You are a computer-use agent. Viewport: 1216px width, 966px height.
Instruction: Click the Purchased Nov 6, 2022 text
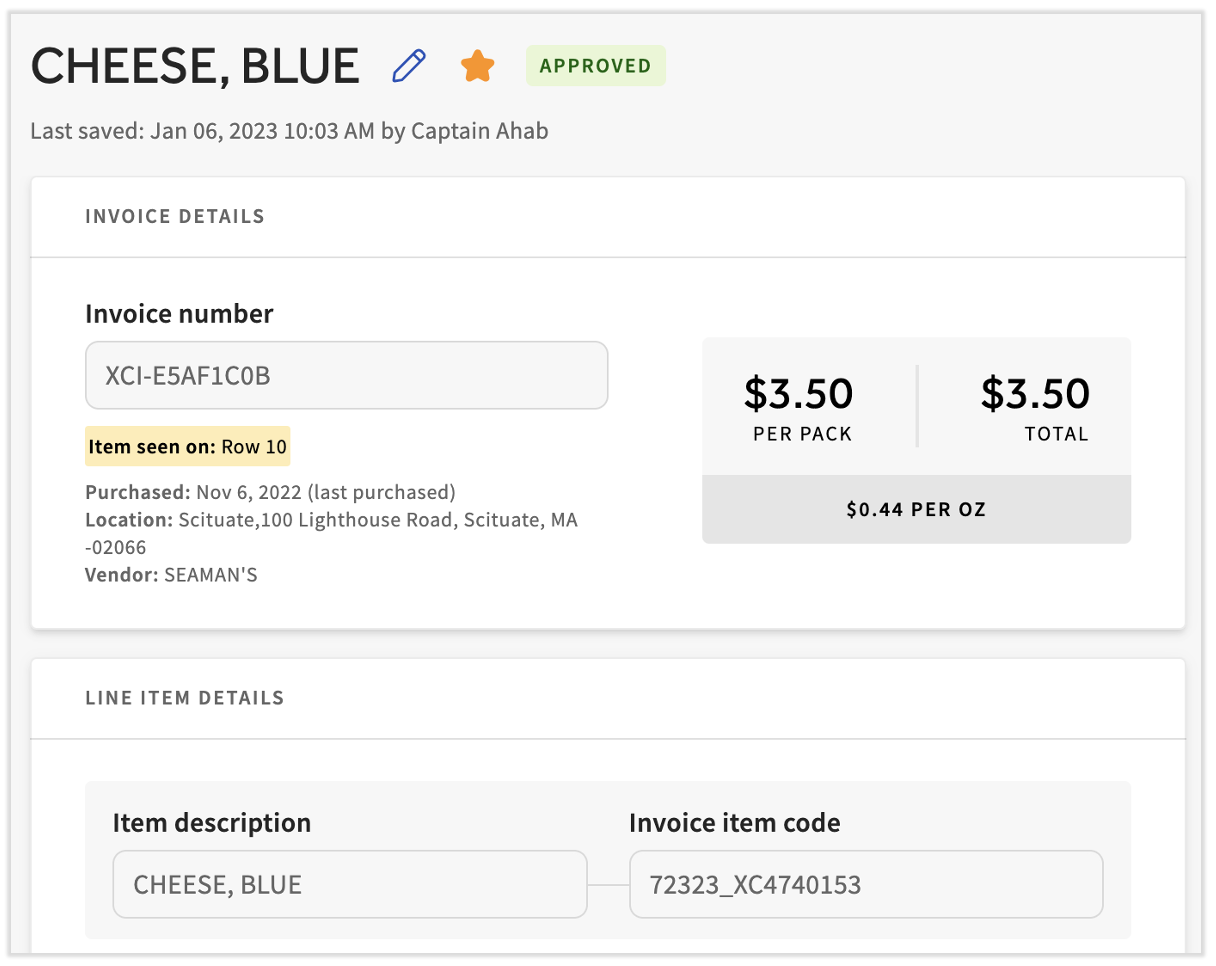[270, 492]
